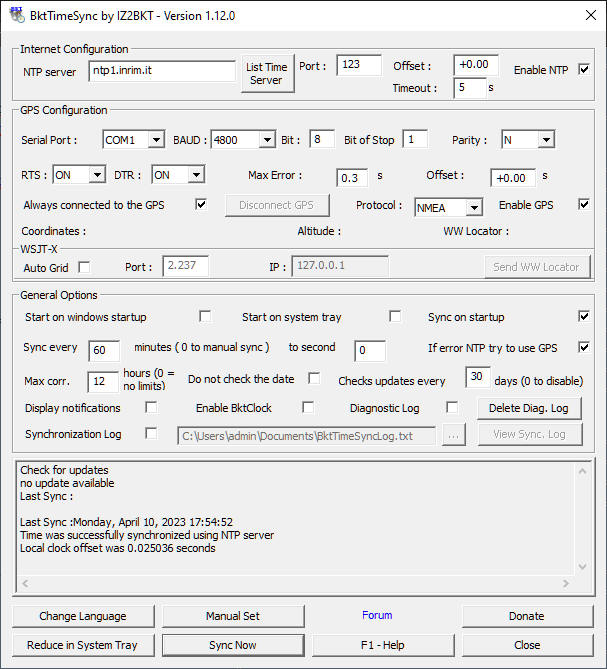607x669 pixels.
Task: Toggle If error NTP try to use GPS
Action: click(584, 347)
